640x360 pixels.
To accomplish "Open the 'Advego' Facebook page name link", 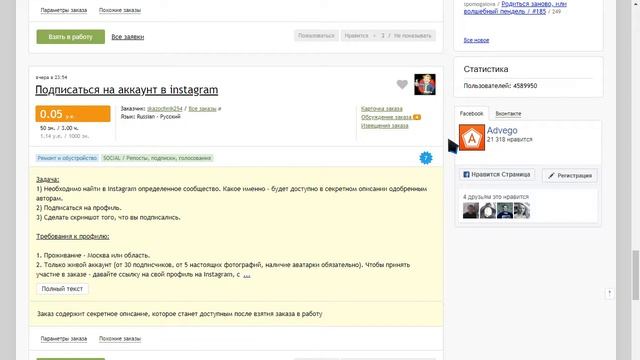I will point(502,130).
